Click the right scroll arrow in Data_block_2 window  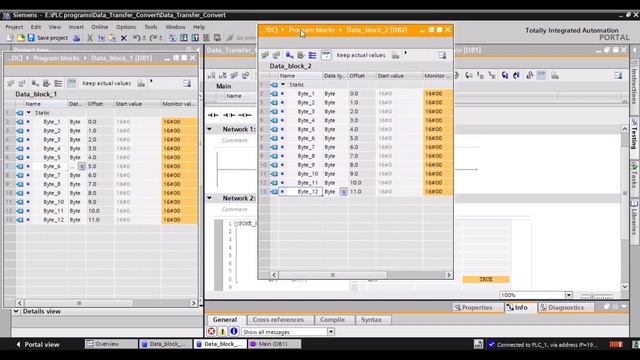point(449,275)
